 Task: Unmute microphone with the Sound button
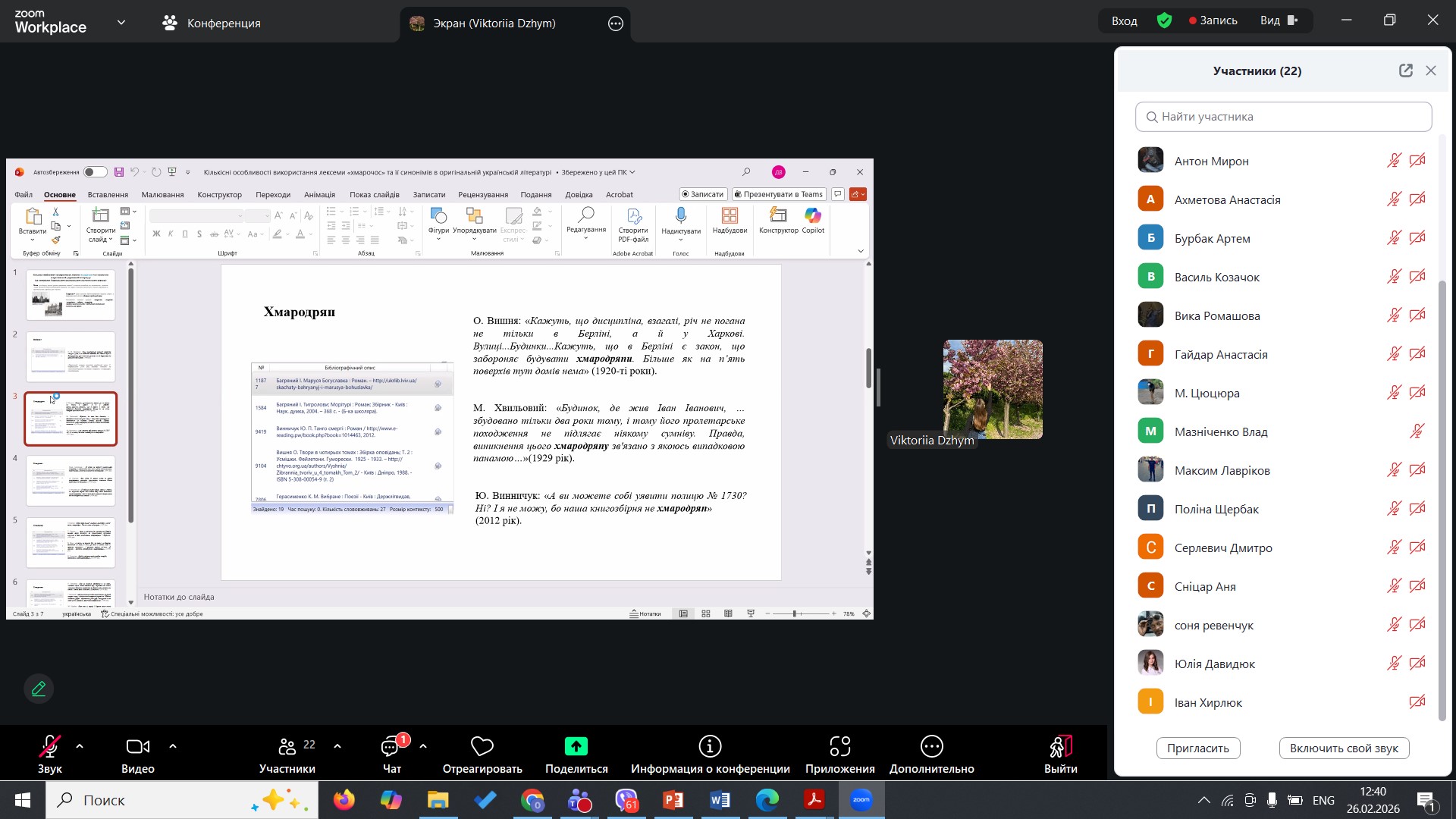point(50,747)
